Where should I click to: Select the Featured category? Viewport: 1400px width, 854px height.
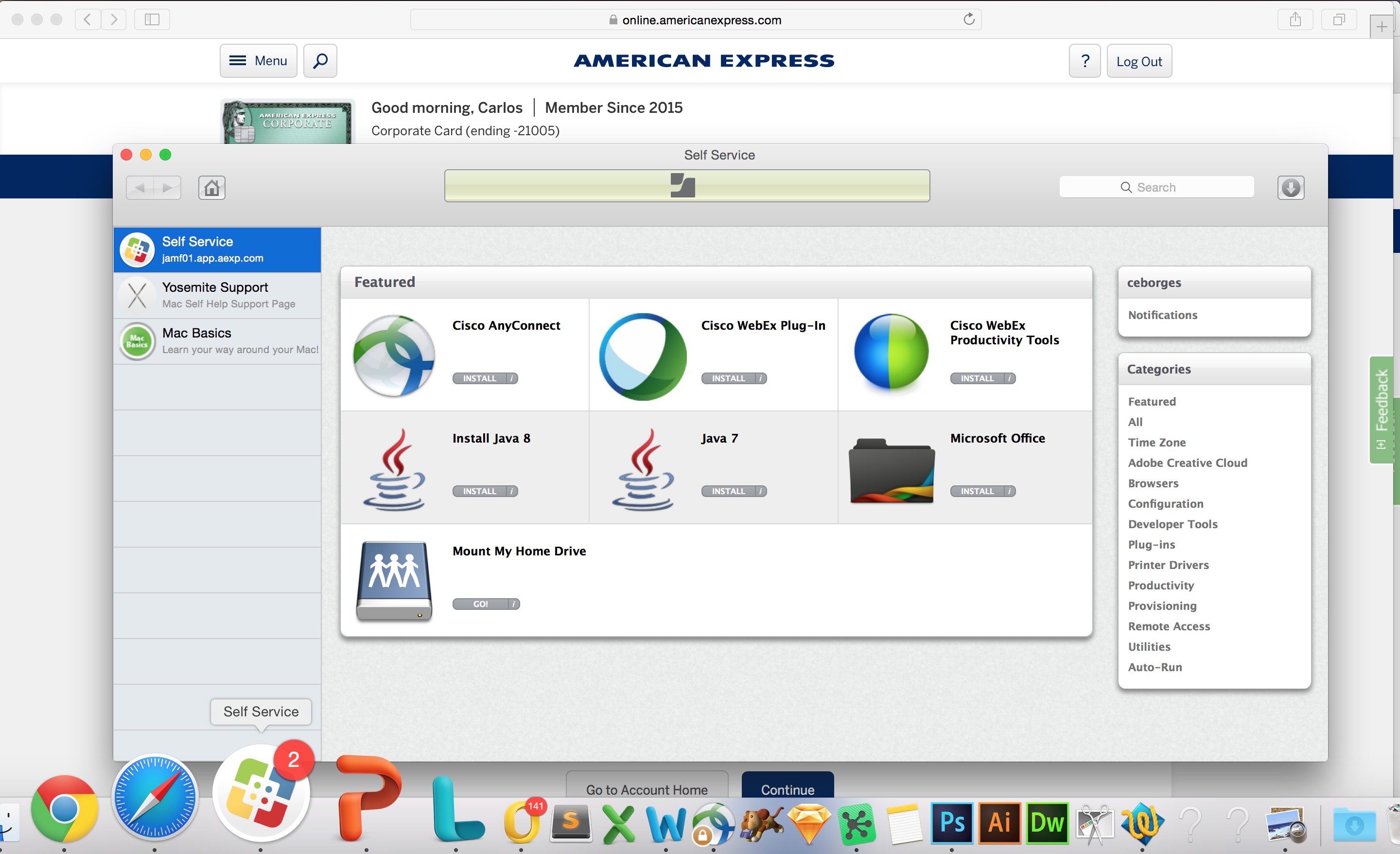(x=1152, y=401)
